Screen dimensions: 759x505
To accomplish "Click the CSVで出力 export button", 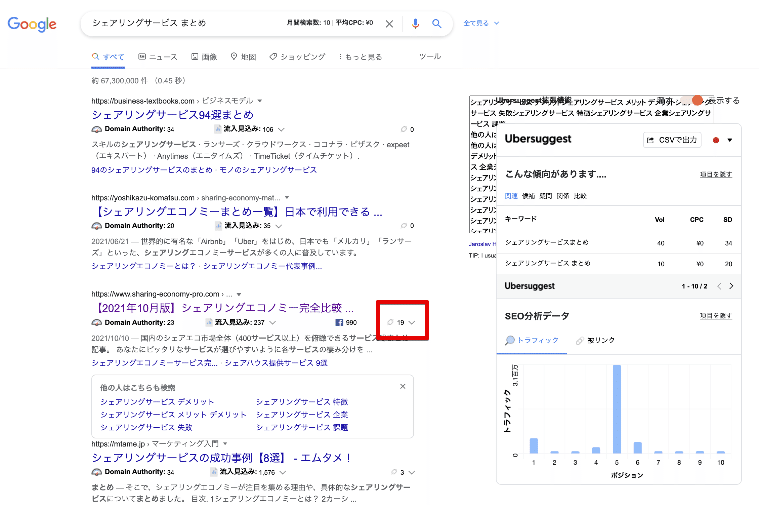I will coord(672,140).
